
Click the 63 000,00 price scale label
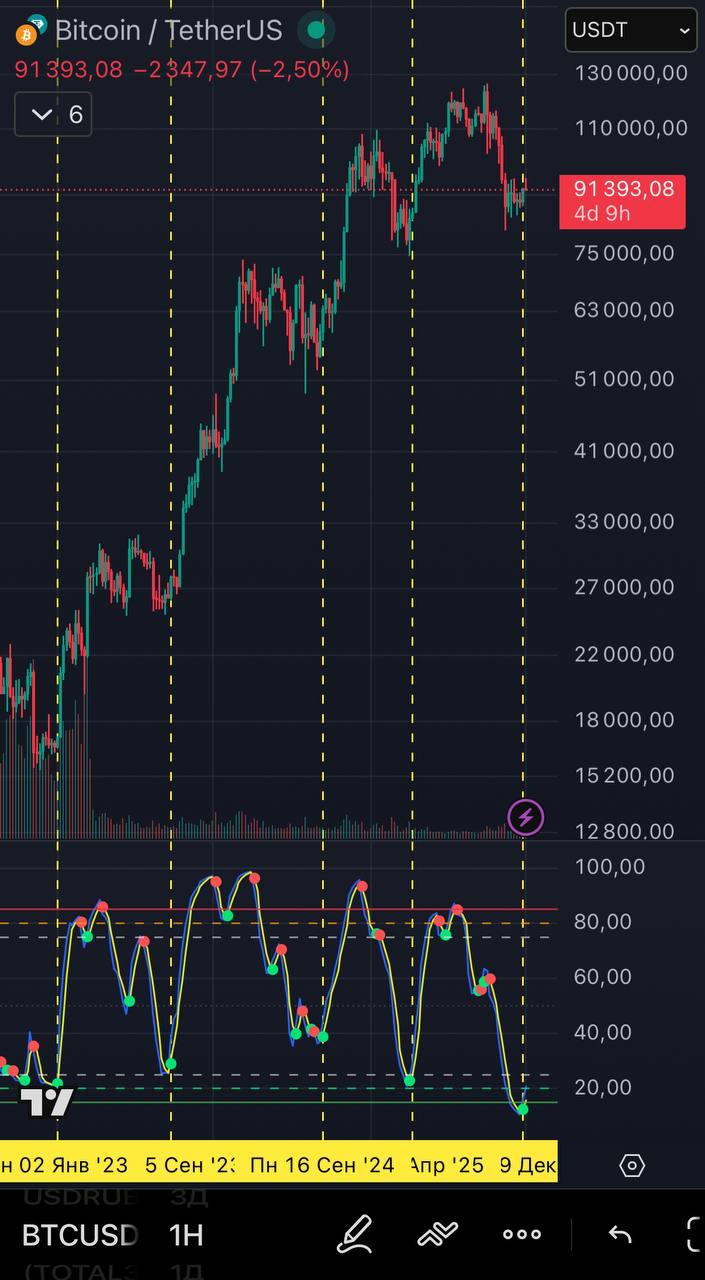point(624,309)
